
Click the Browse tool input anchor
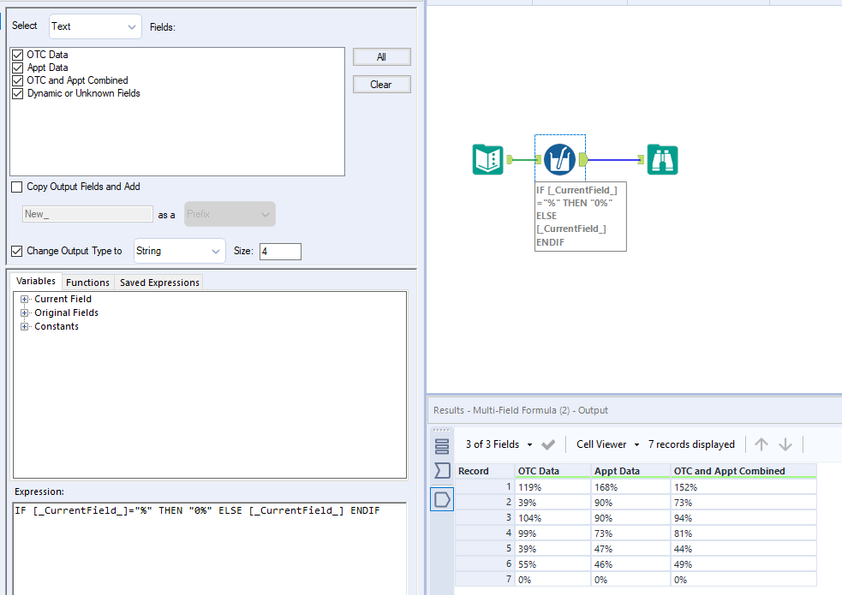pos(641,159)
